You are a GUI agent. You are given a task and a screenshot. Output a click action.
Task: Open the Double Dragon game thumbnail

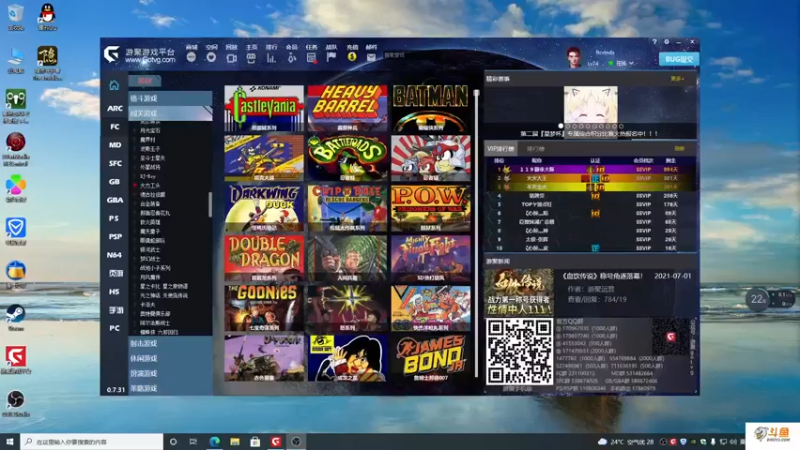point(264,258)
